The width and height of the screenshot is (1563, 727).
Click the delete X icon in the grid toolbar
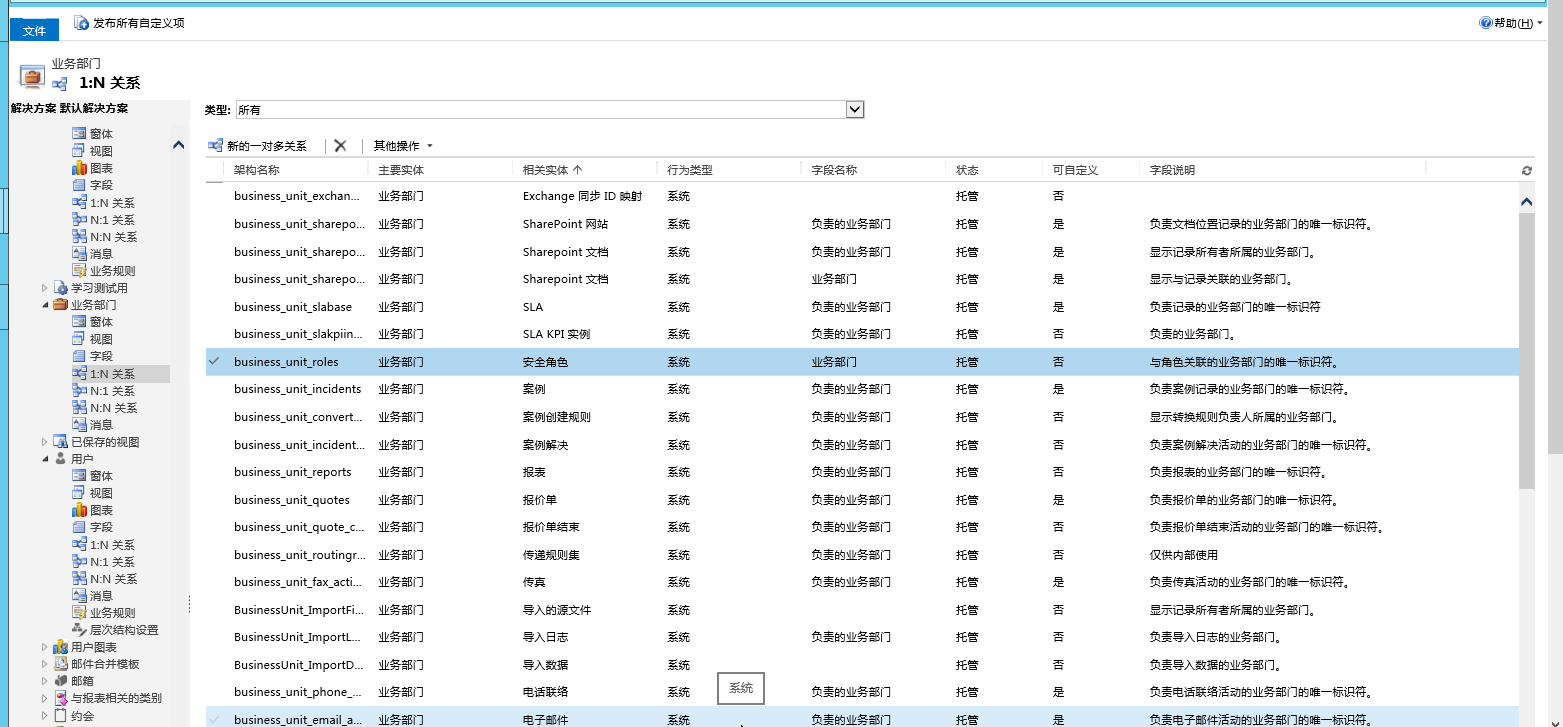click(x=340, y=146)
